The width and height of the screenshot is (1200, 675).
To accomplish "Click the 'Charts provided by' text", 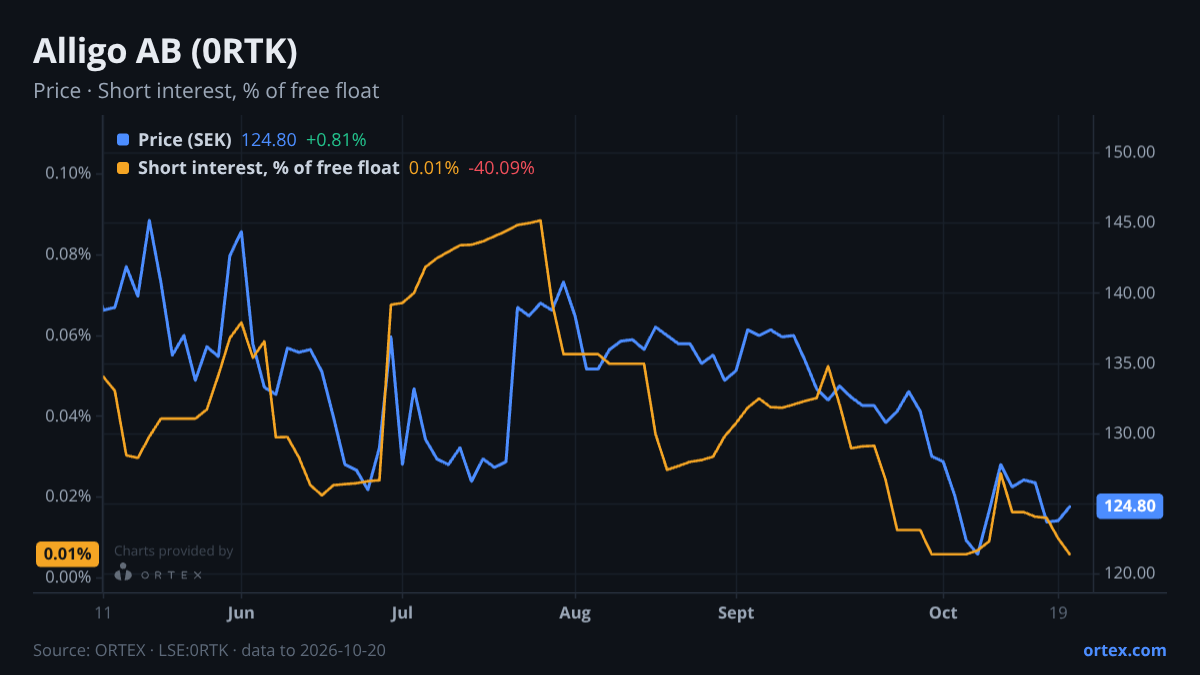I will 174,551.
